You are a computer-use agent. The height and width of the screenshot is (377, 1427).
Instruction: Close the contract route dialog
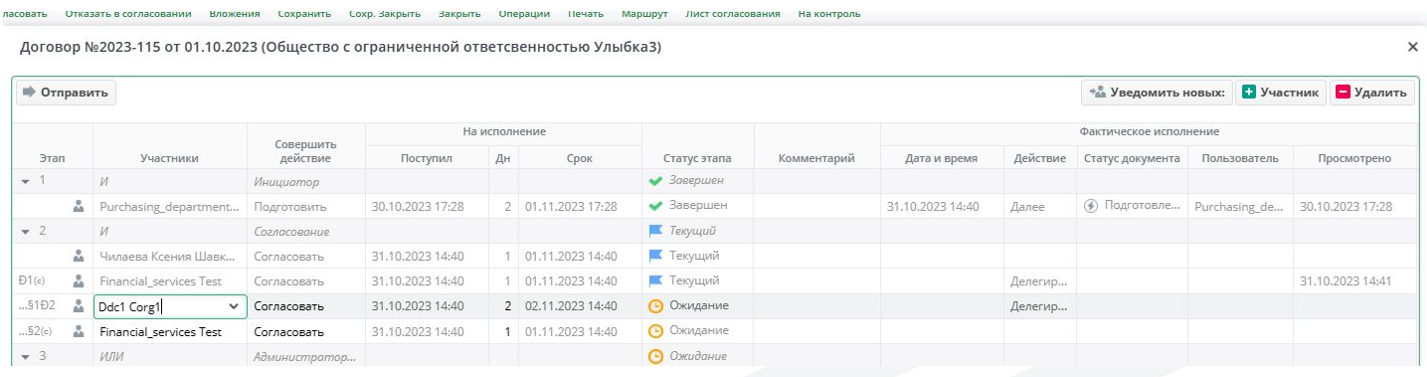(1412, 47)
